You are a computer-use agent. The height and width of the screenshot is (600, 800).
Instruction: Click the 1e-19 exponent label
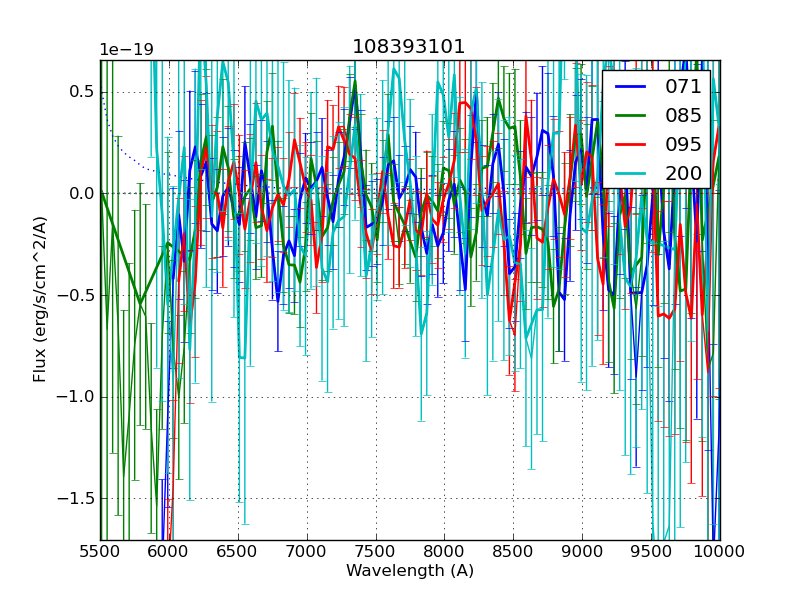click(126, 50)
